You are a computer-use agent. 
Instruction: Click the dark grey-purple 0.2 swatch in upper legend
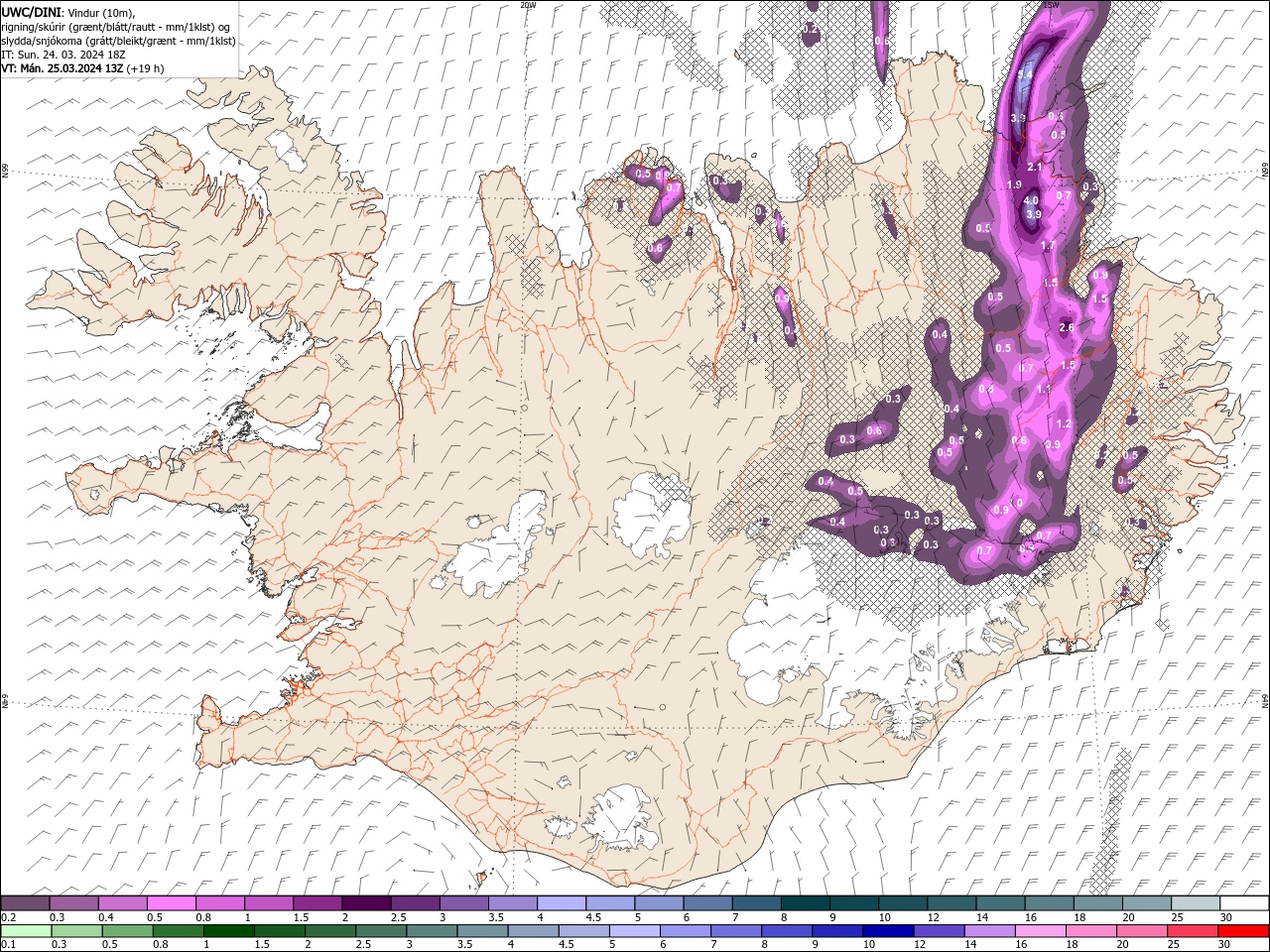click(25, 903)
